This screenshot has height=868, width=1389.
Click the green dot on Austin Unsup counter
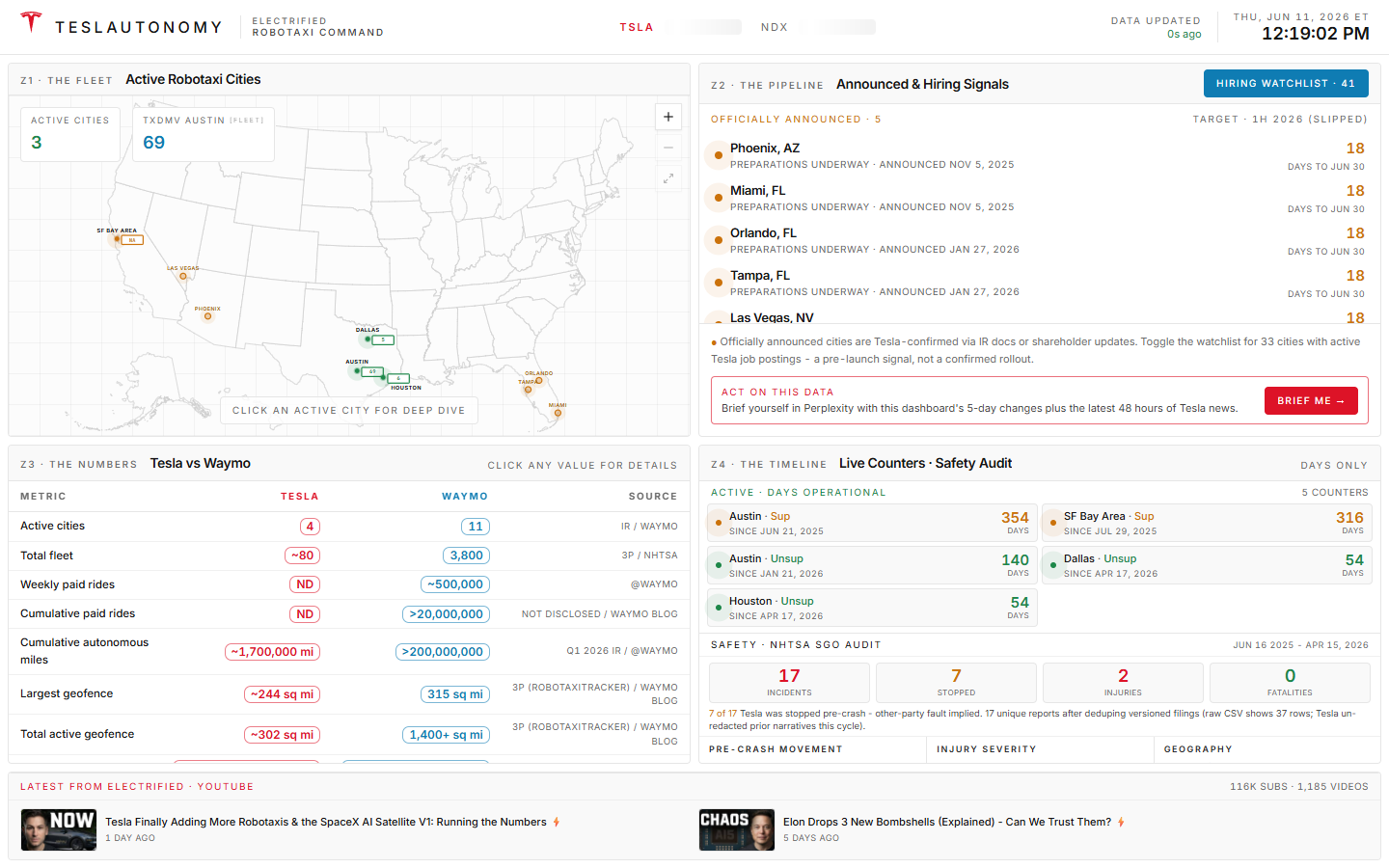coord(718,565)
